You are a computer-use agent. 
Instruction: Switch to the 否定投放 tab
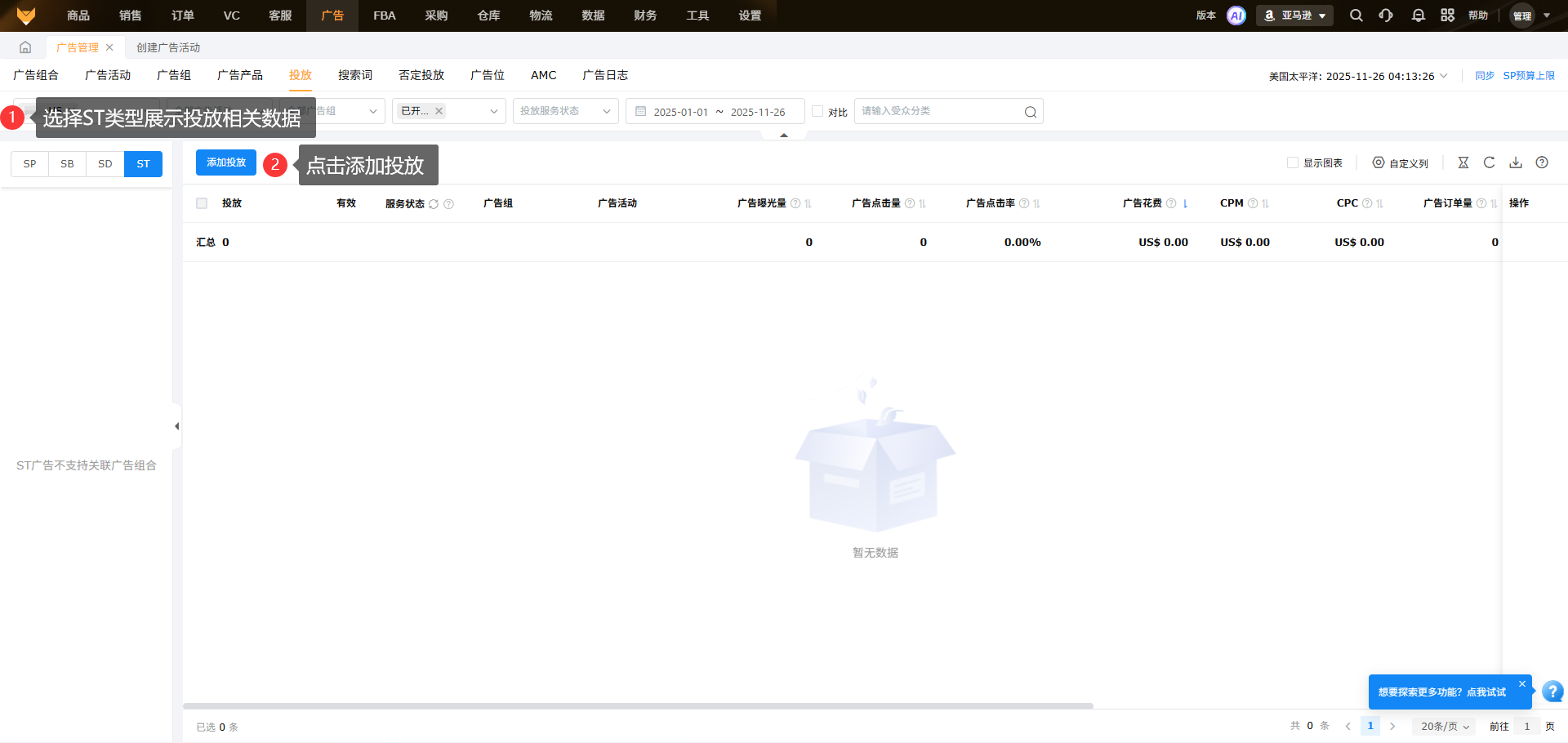point(421,75)
